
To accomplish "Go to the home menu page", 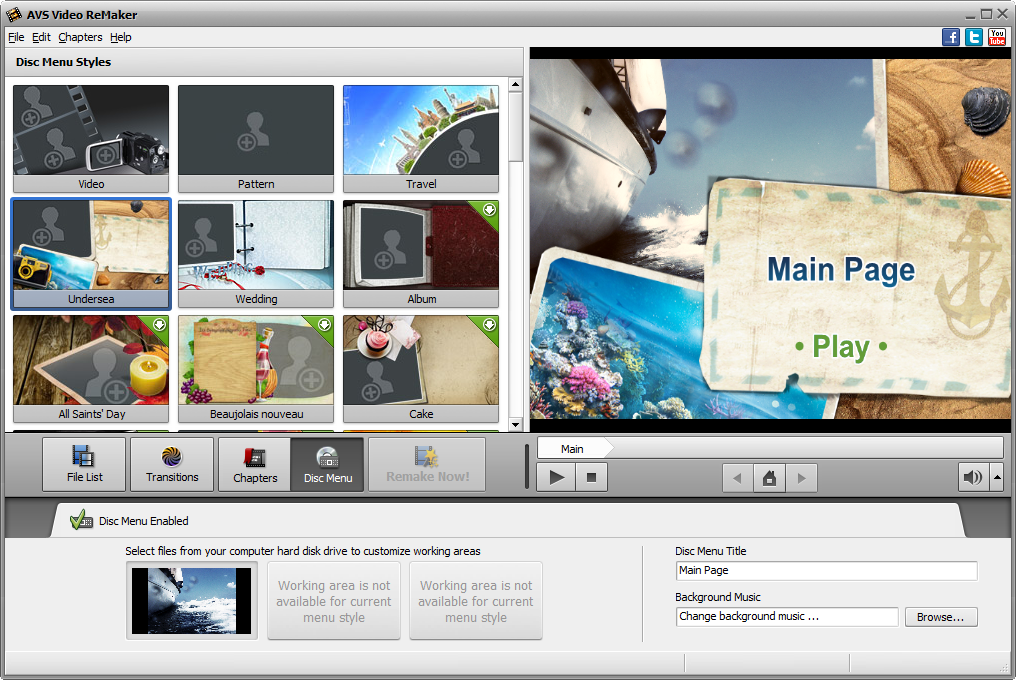I will click(769, 478).
